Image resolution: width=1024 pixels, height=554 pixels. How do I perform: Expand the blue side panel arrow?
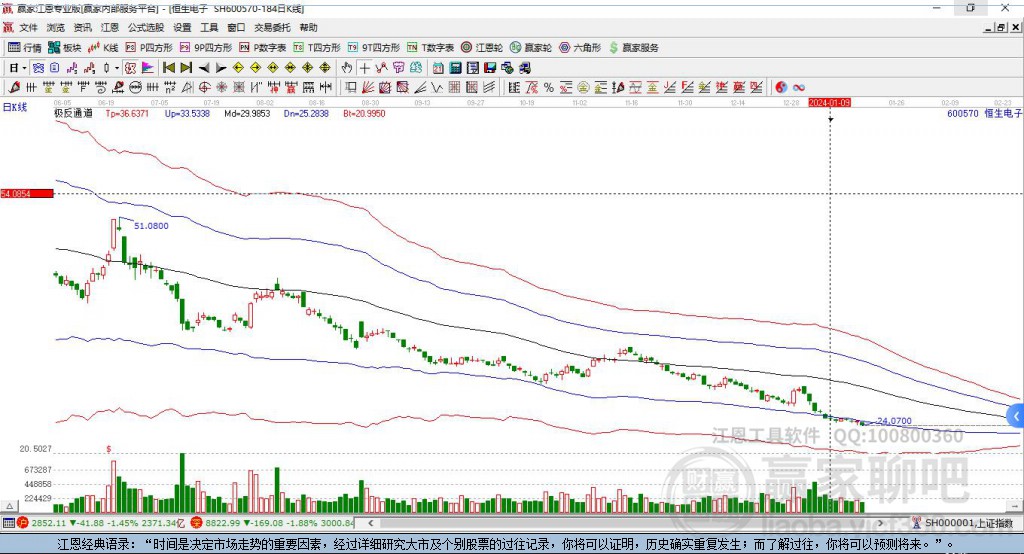tap(1016, 416)
